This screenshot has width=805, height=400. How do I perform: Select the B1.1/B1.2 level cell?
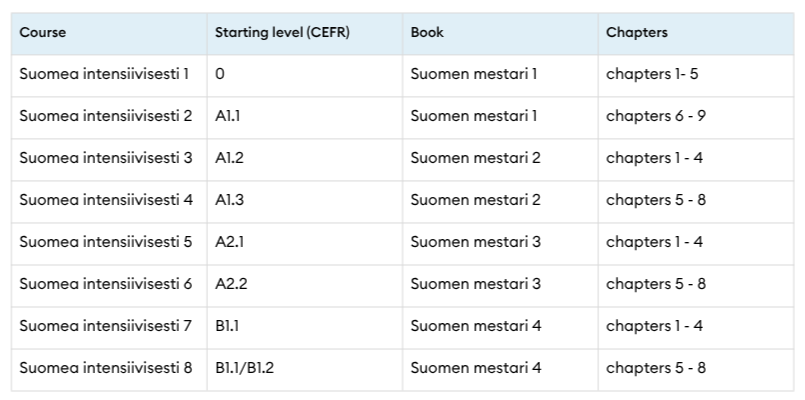(x=244, y=368)
